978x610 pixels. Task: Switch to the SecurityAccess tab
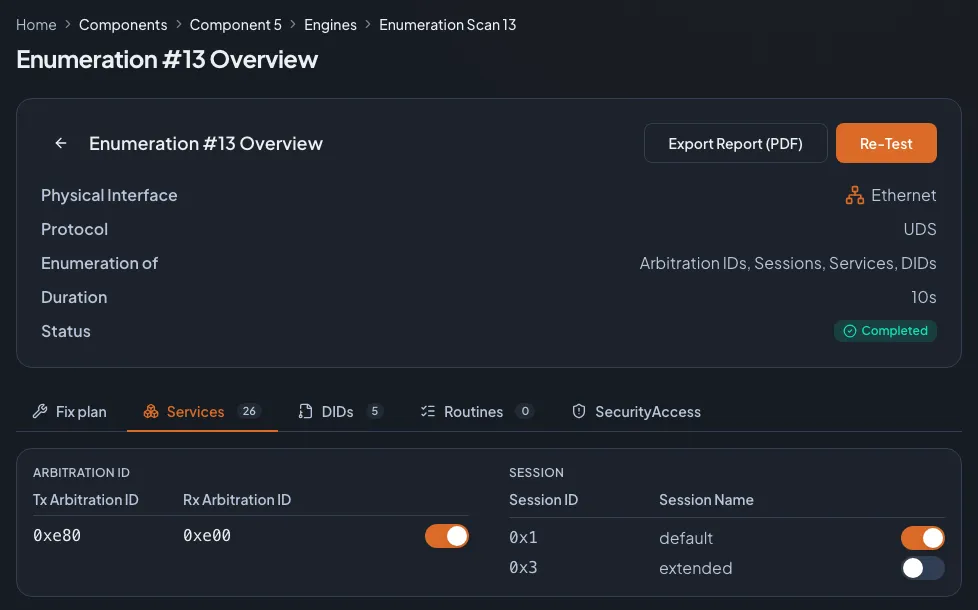tap(636, 412)
